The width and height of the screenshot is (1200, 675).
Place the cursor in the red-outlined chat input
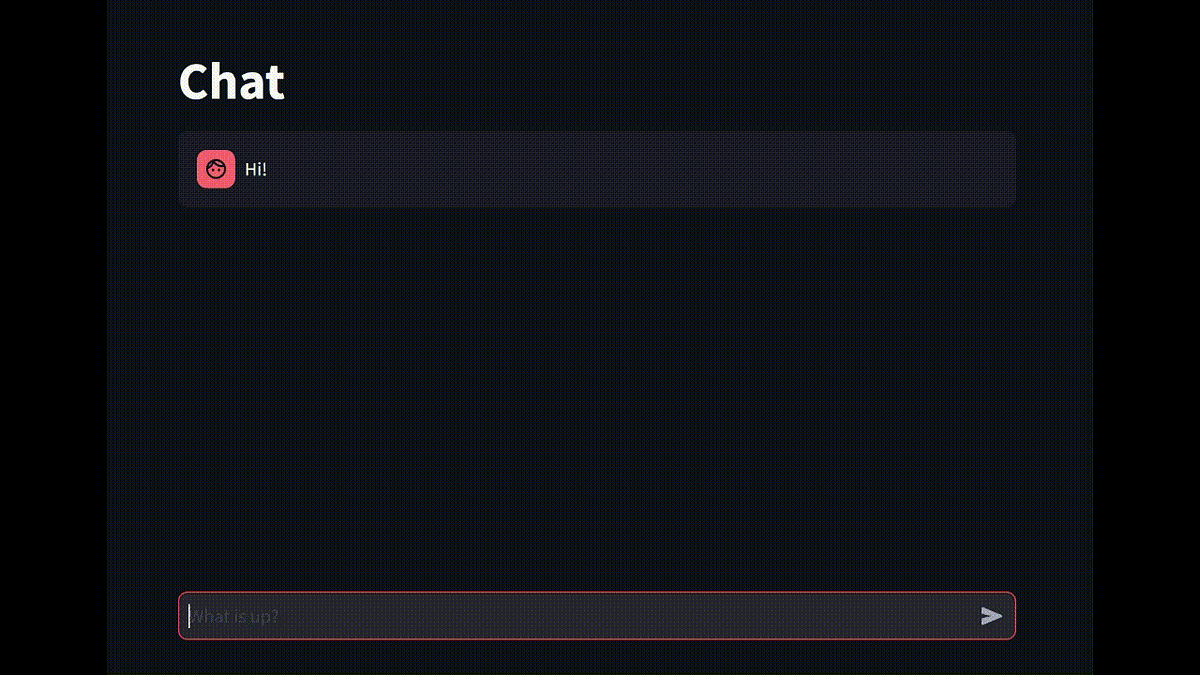pyautogui.click(x=580, y=616)
